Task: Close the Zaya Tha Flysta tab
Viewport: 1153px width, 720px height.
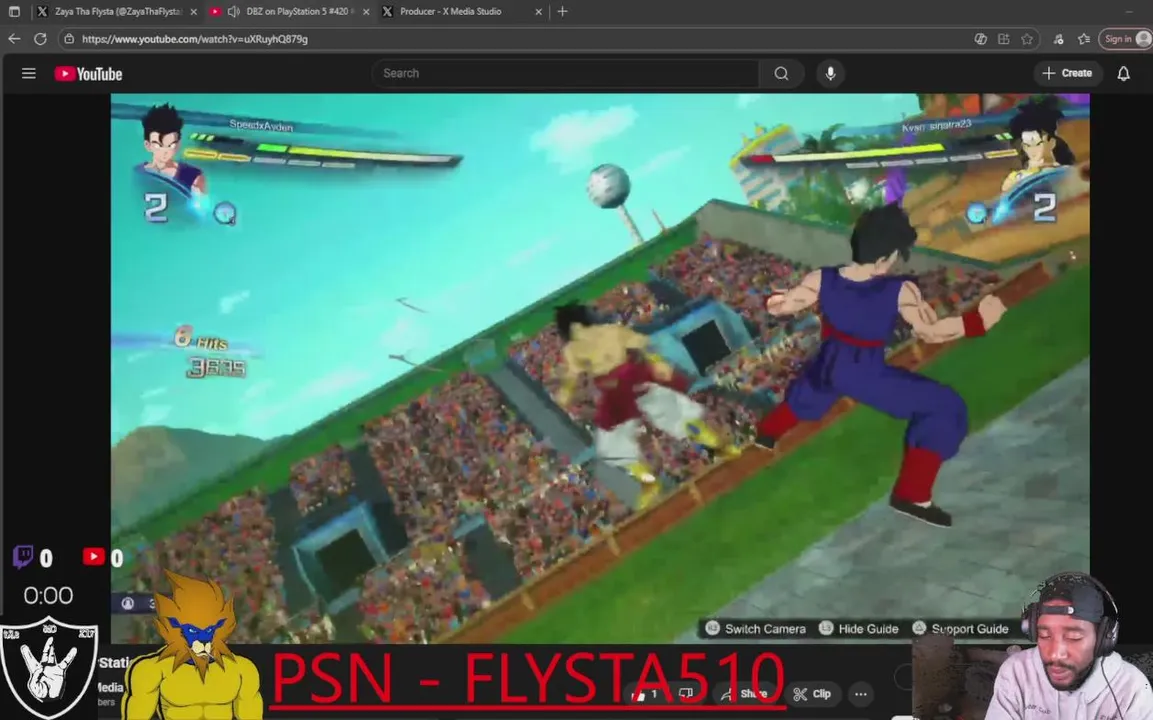Action: (x=193, y=12)
